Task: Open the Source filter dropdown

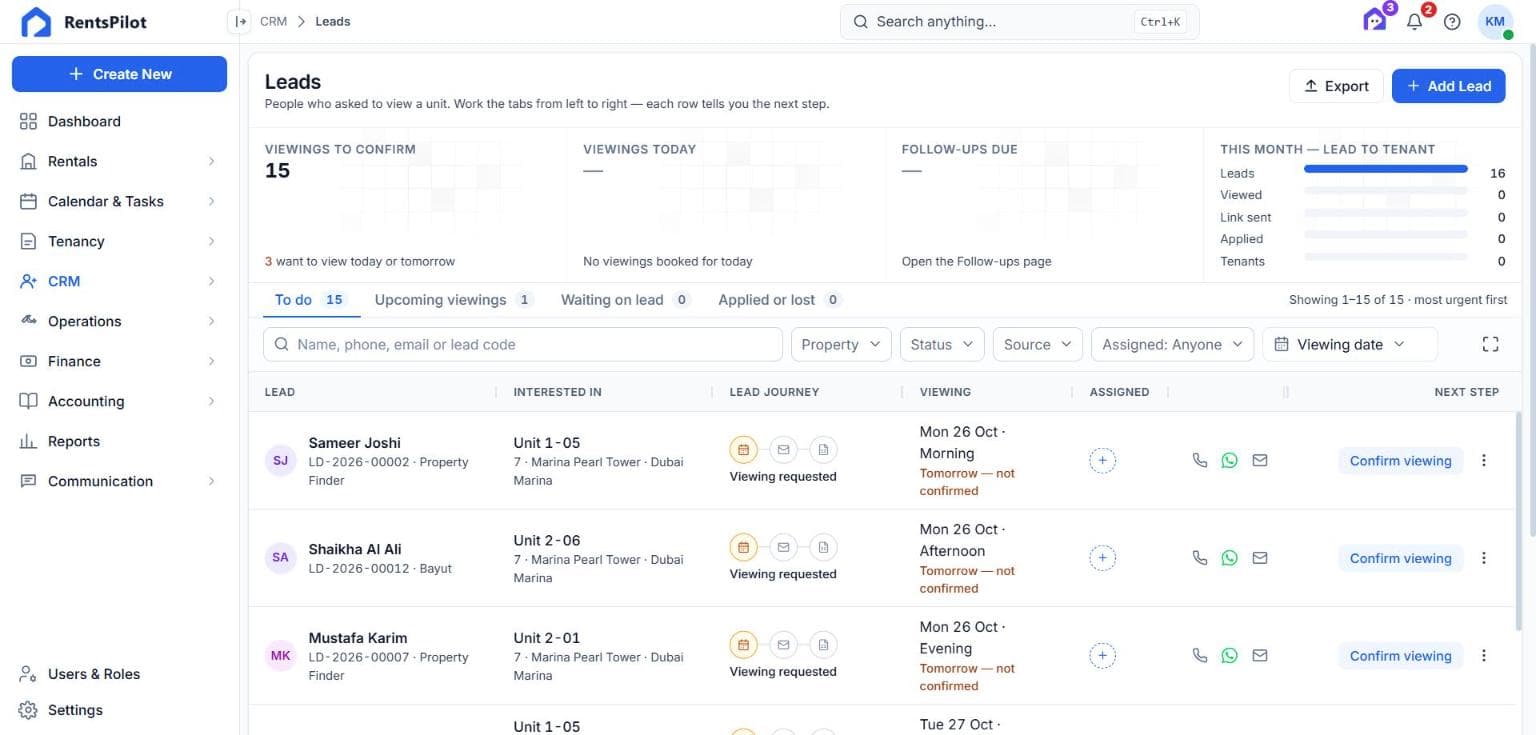Action: click(1037, 344)
